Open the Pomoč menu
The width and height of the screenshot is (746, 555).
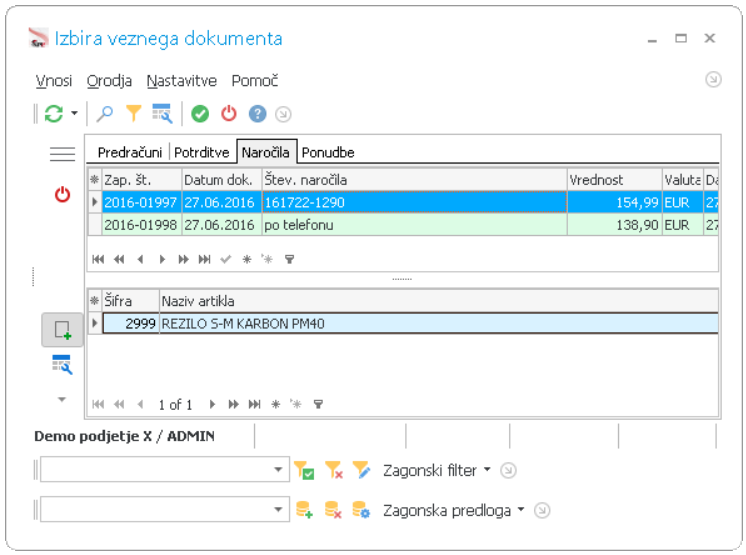[255, 81]
